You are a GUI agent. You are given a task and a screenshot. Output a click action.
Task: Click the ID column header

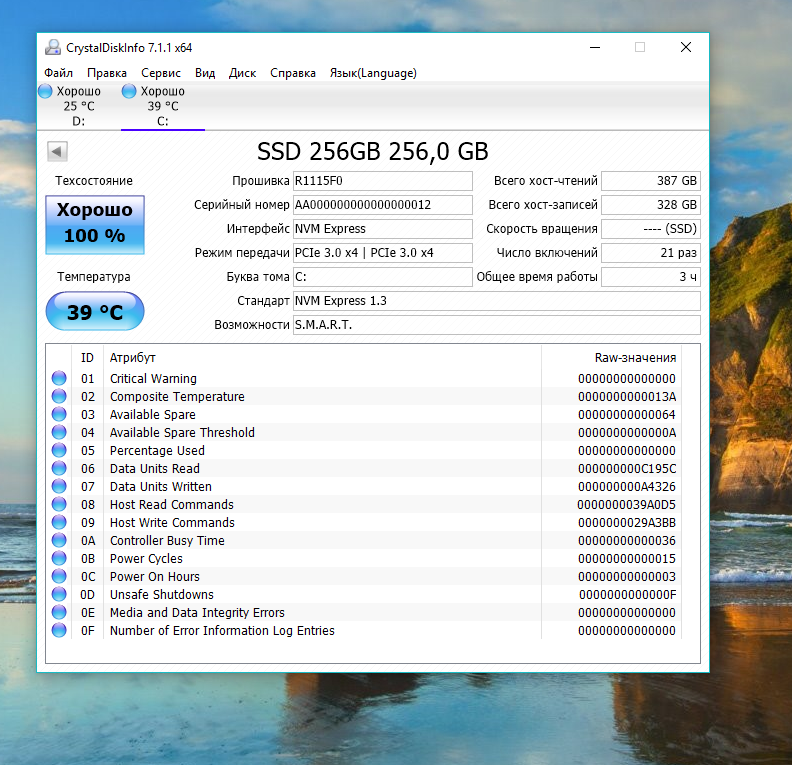tap(87, 358)
